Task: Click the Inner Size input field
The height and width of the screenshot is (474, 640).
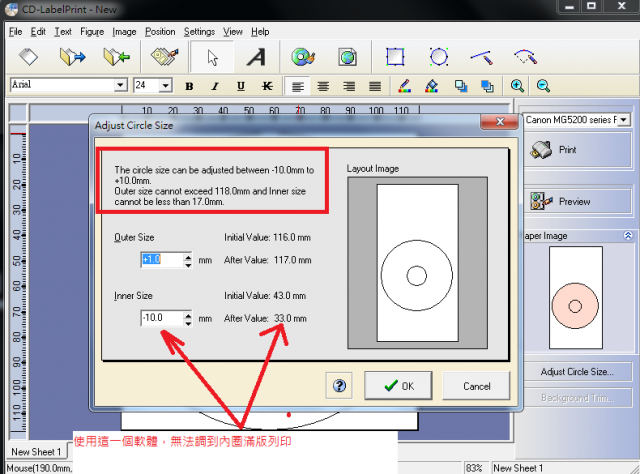Action: [162, 318]
